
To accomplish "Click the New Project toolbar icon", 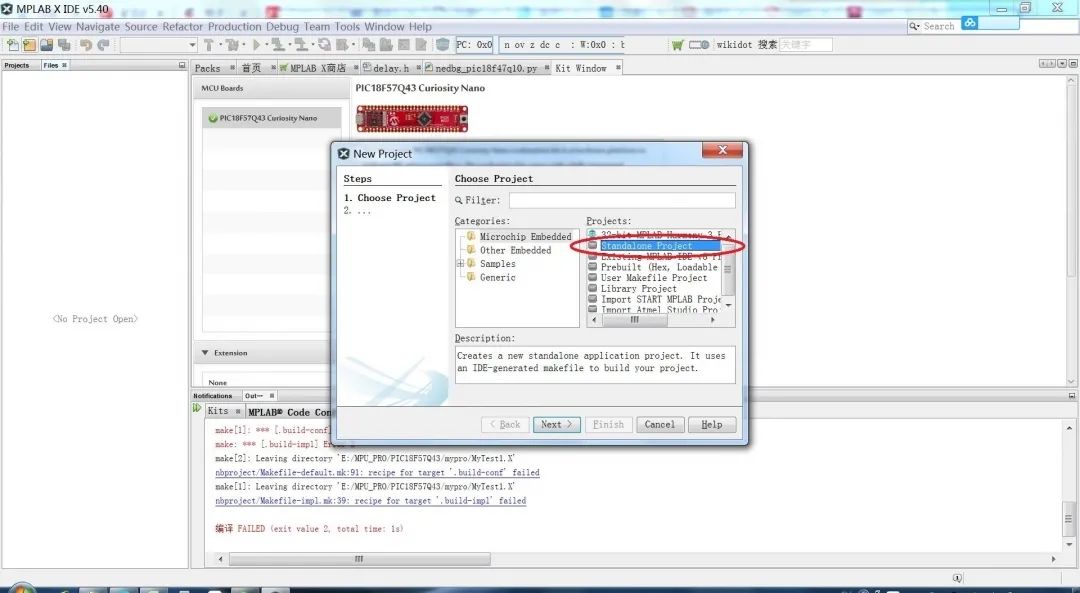I will [x=30, y=45].
